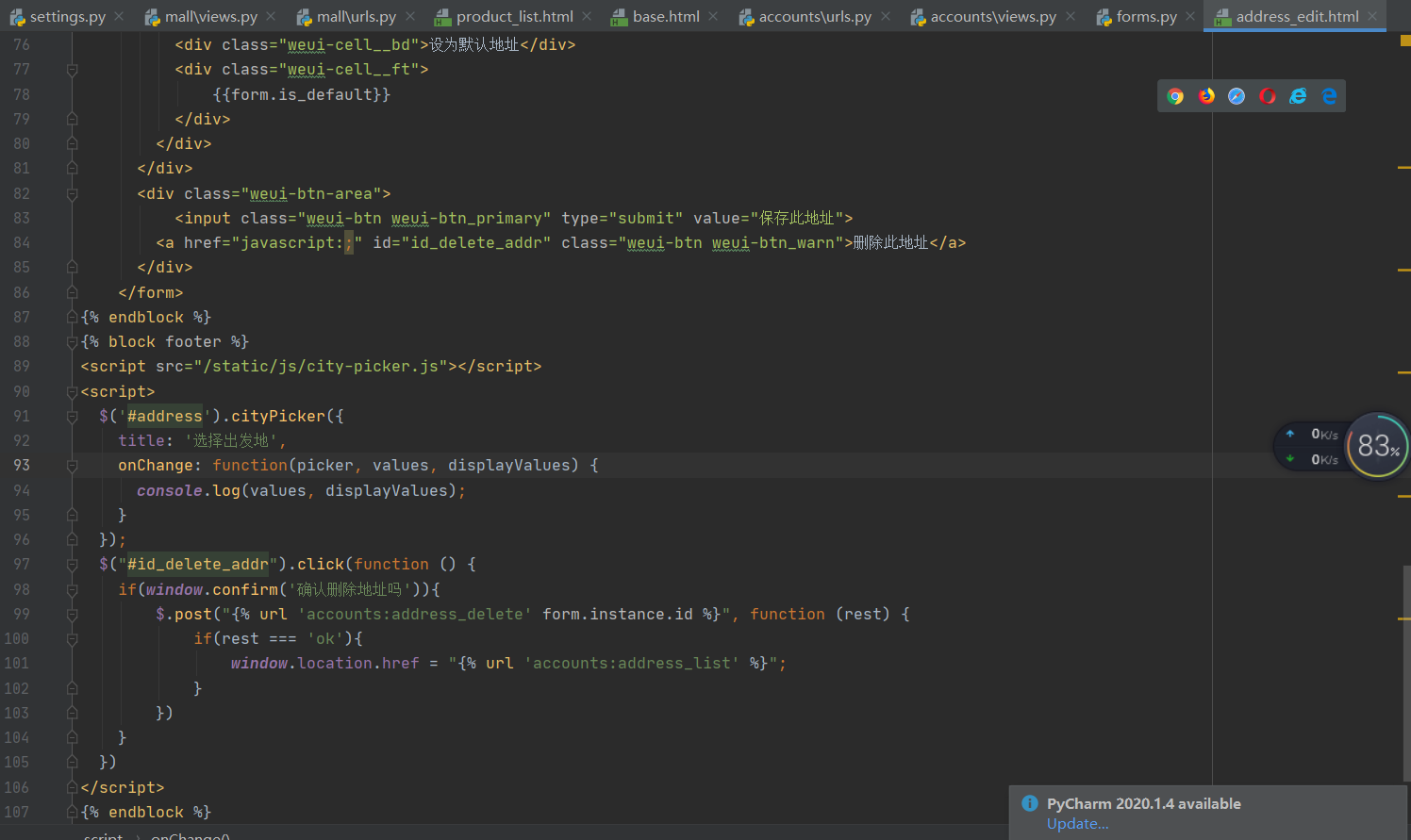Click 'weui-btn_warn' class on line 84

(773, 242)
